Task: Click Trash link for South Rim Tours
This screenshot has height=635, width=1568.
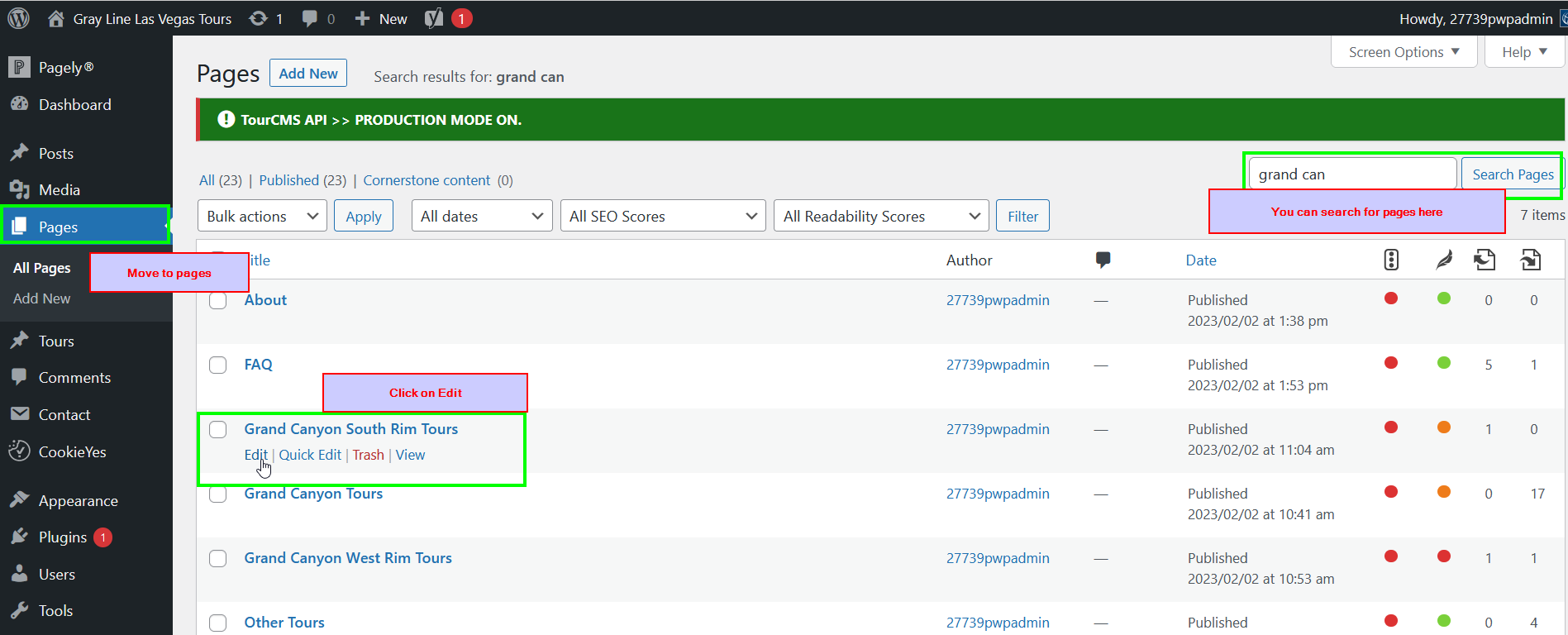Action: [368, 455]
